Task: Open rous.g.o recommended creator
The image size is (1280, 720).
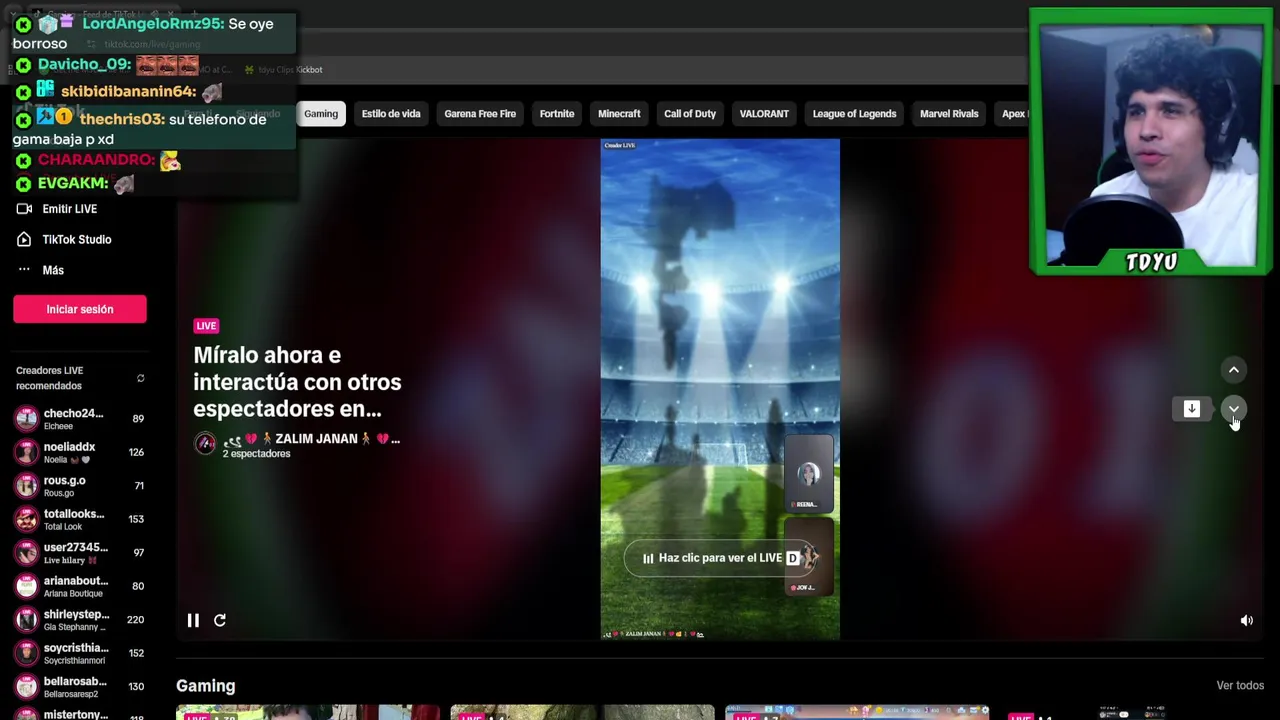Action: click(x=80, y=486)
